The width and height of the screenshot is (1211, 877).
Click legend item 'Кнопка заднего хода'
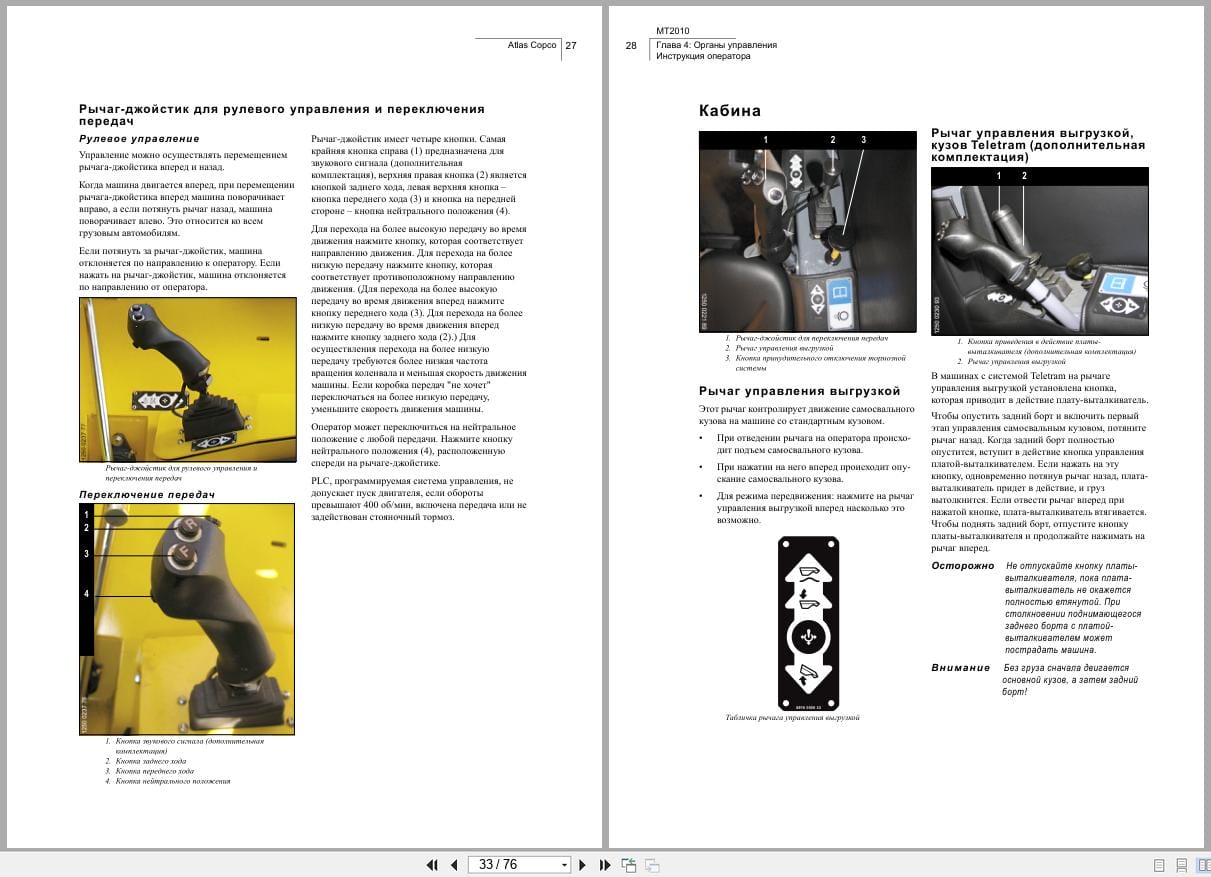(150, 761)
